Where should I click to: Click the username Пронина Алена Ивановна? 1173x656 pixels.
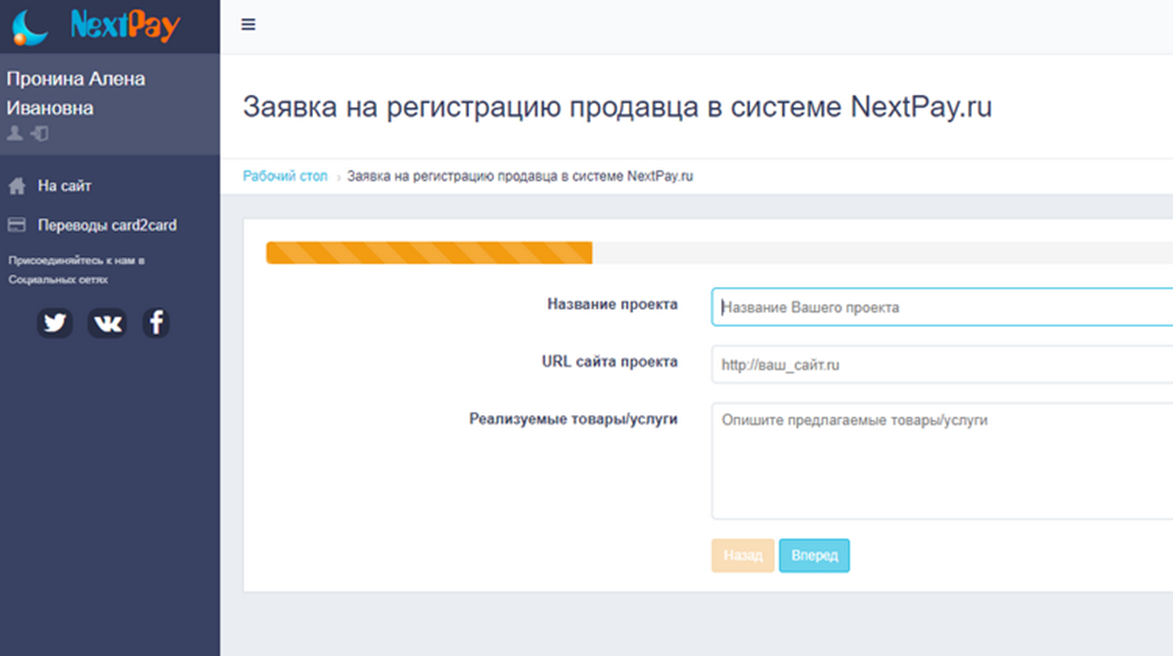(76, 93)
